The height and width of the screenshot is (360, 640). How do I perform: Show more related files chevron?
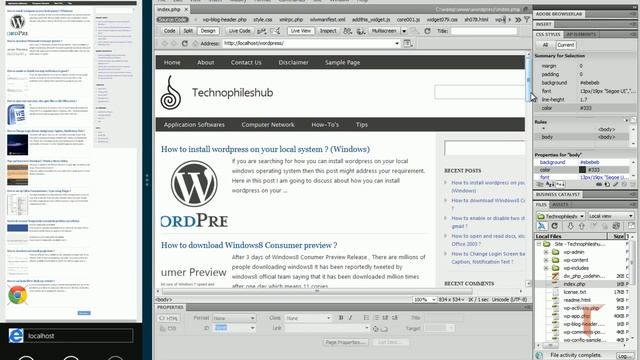[x=518, y=20]
